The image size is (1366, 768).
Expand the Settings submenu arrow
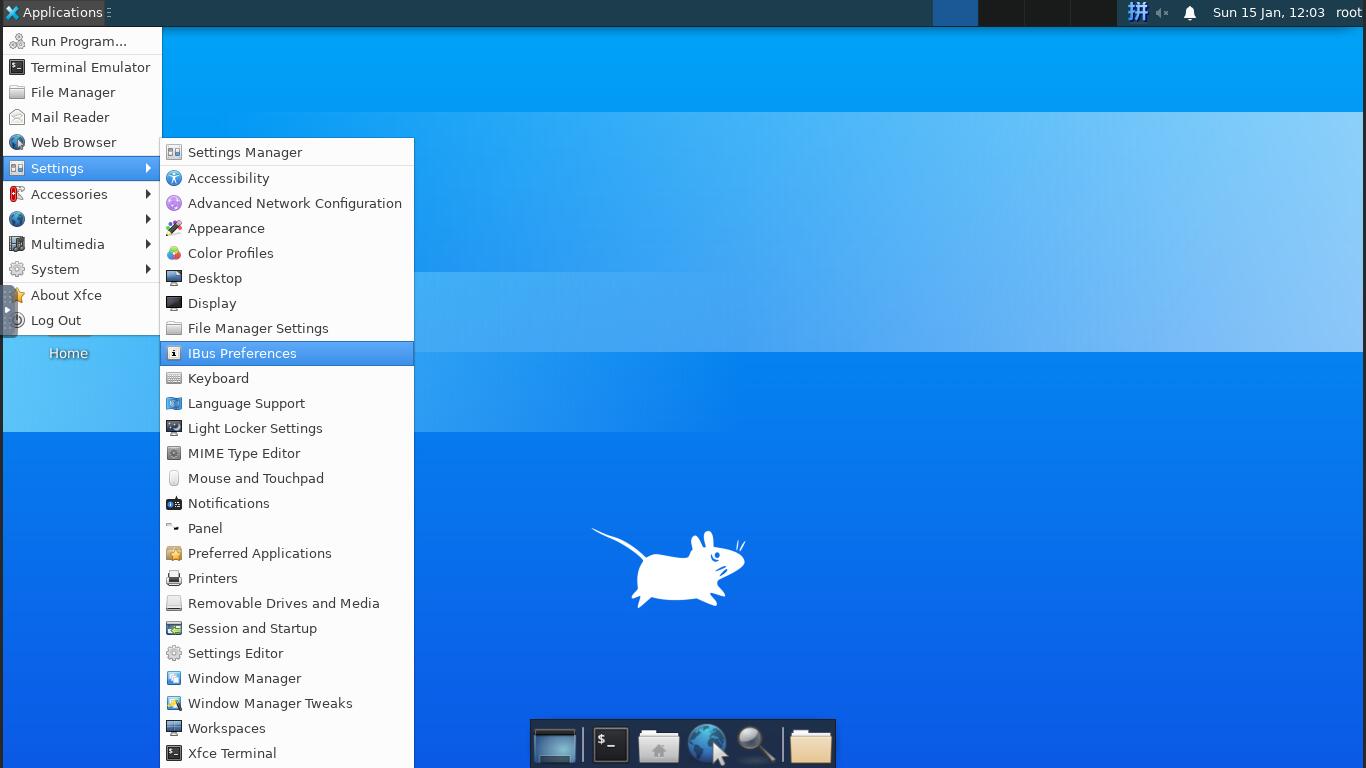click(148, 168)
